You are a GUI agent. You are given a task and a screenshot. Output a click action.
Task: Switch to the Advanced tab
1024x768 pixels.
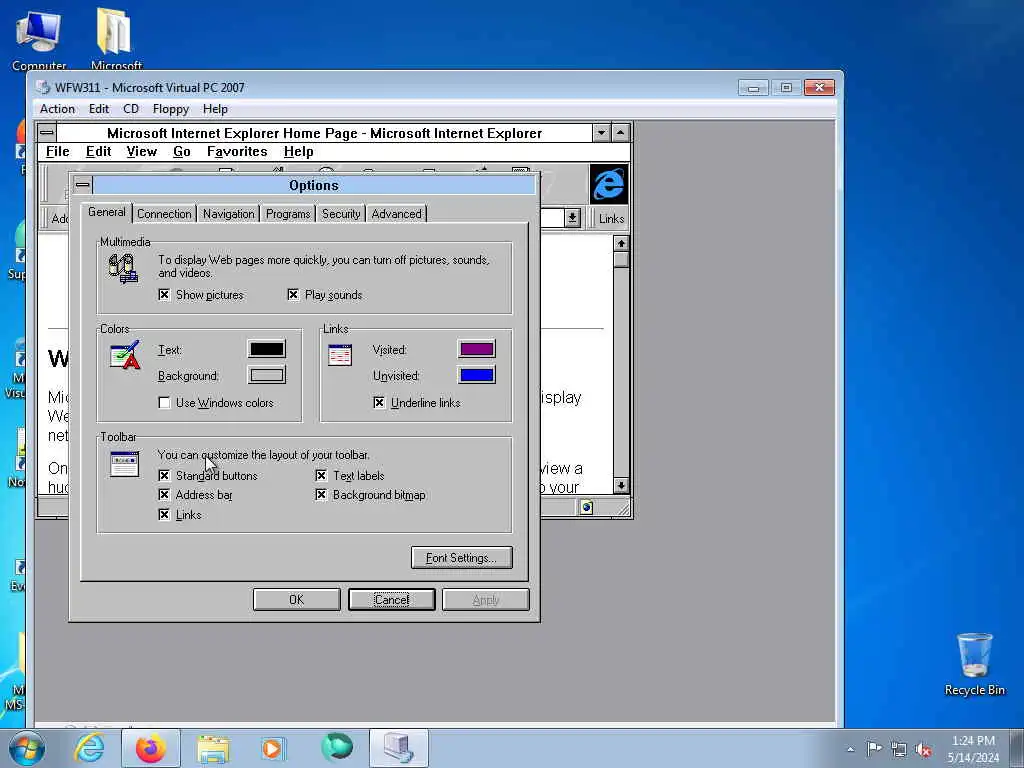pyautogui.click(x=396, y=214)
